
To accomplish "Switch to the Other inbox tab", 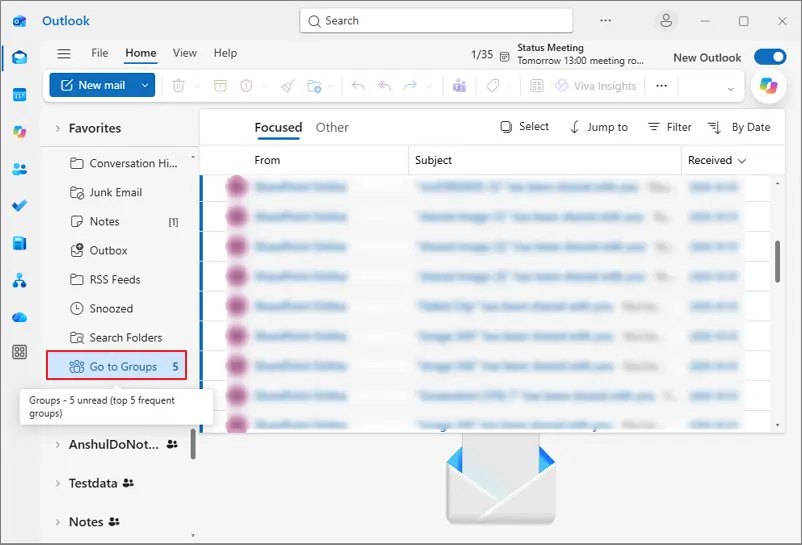I will (x=332, y=127).
